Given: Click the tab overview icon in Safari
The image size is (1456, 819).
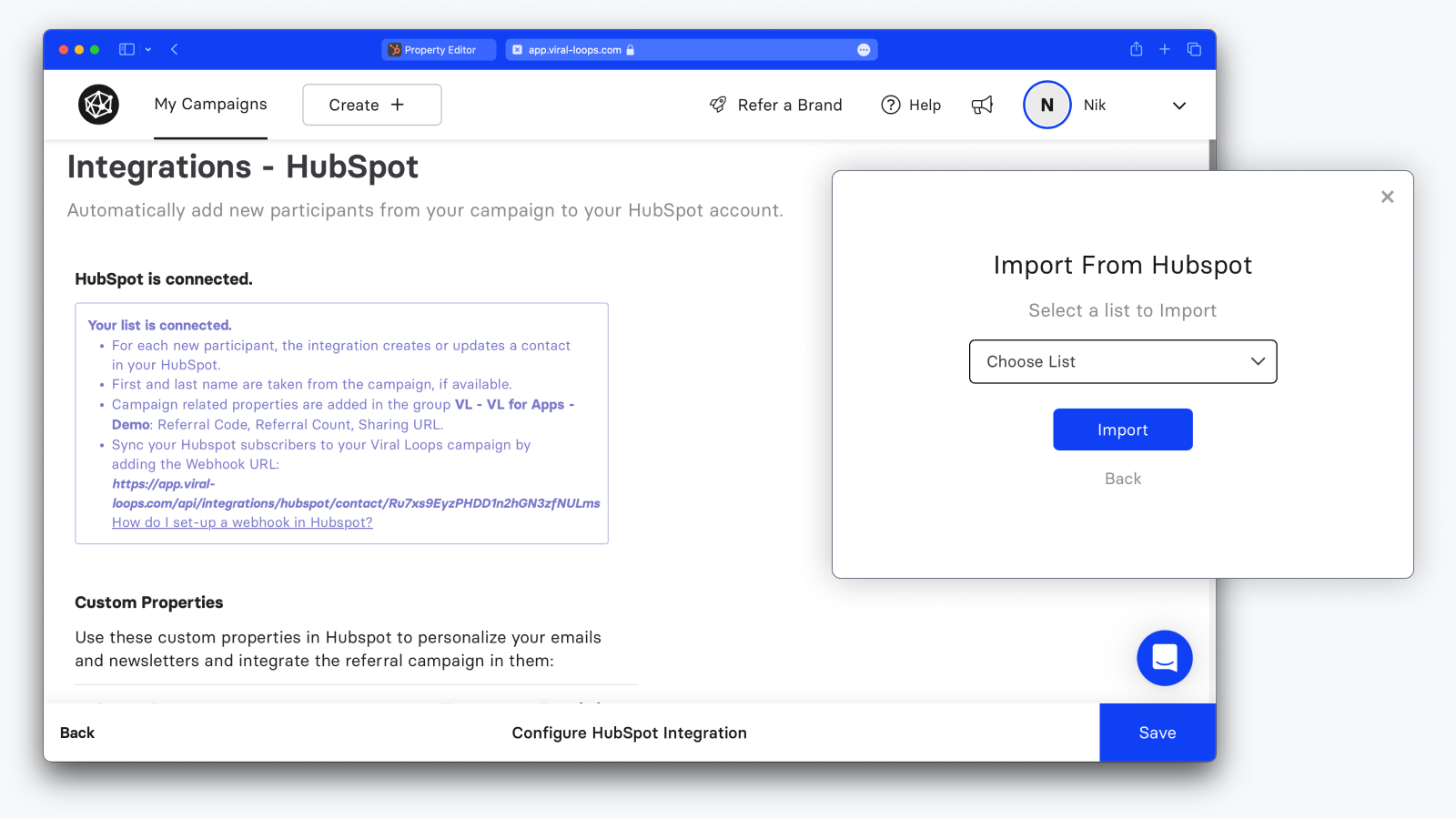Looking at the screenshot, I should tap(1194, 50).
